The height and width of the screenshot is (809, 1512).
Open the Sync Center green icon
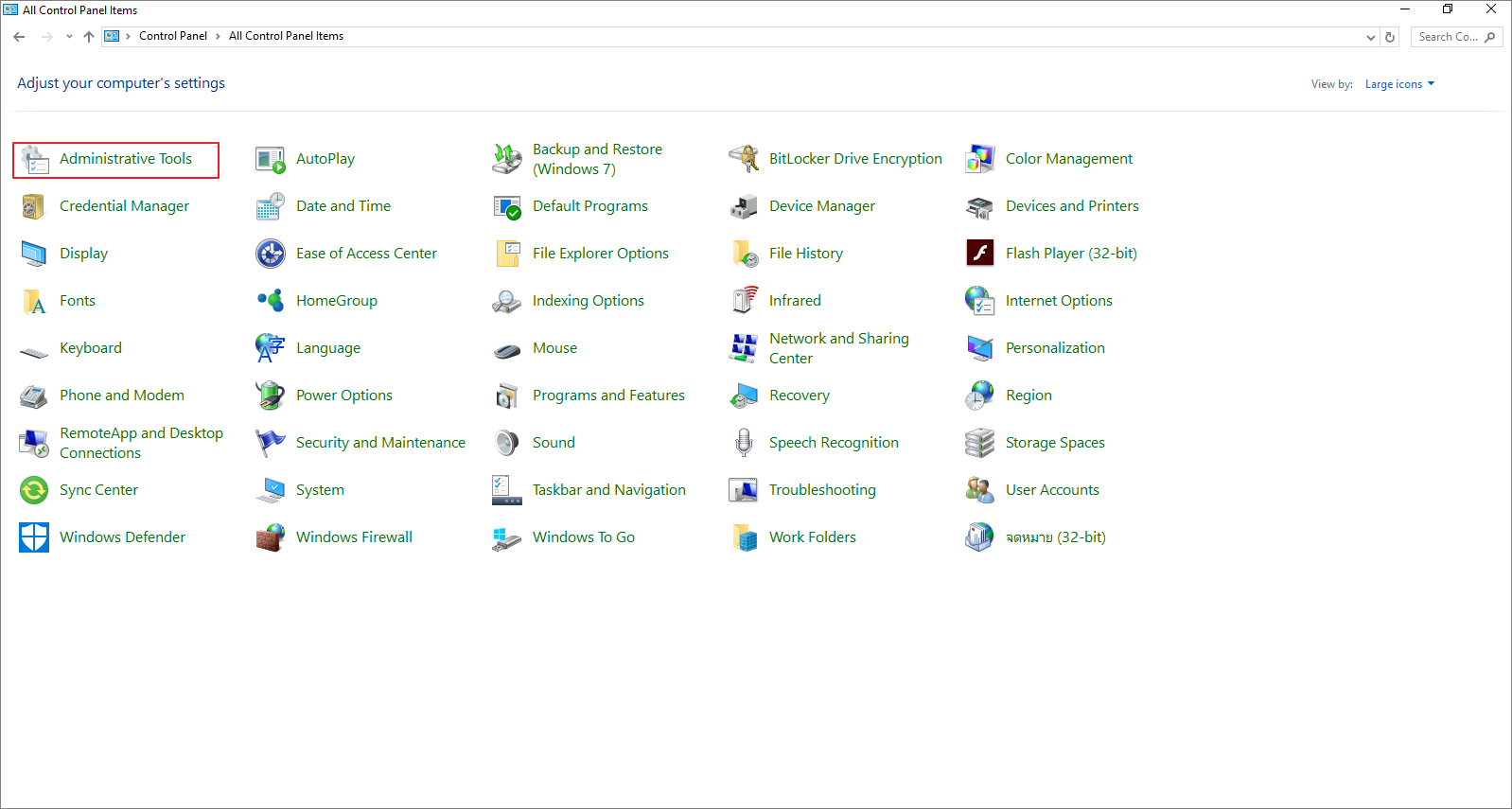click(34, 490)
